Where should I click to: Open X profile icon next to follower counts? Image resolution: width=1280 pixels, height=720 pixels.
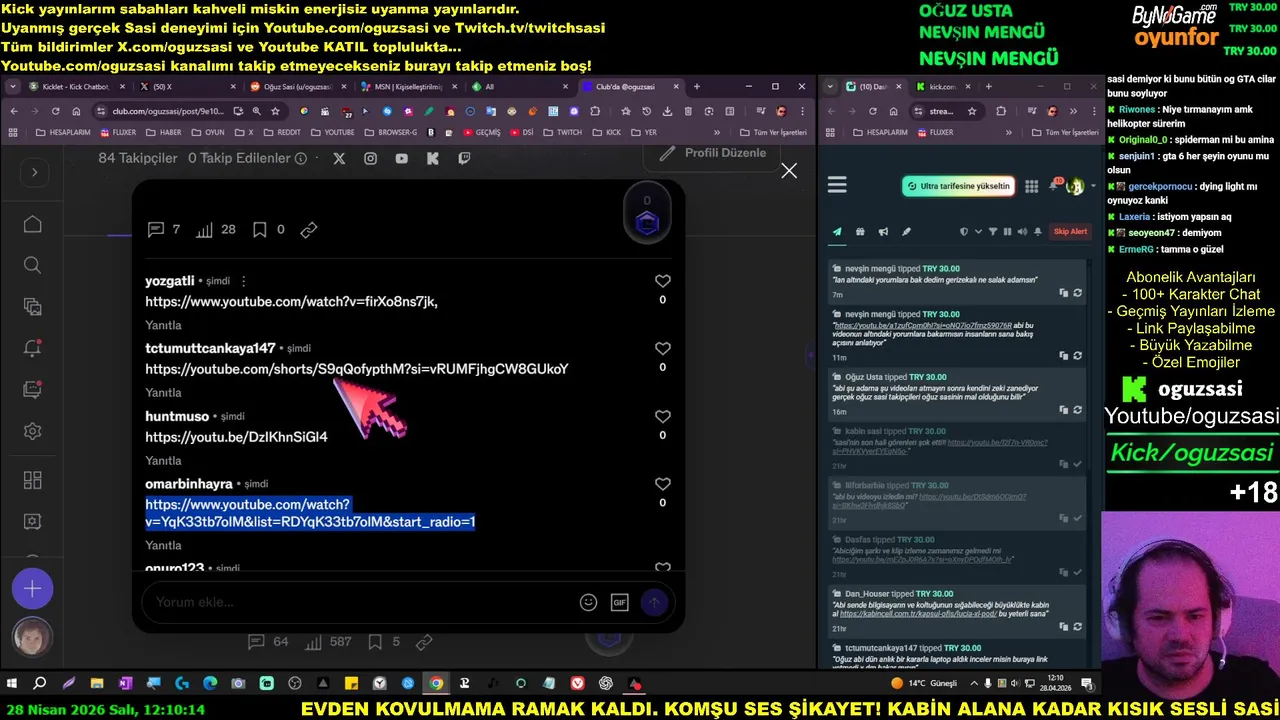pyautogui.click(x=339, y=158)
